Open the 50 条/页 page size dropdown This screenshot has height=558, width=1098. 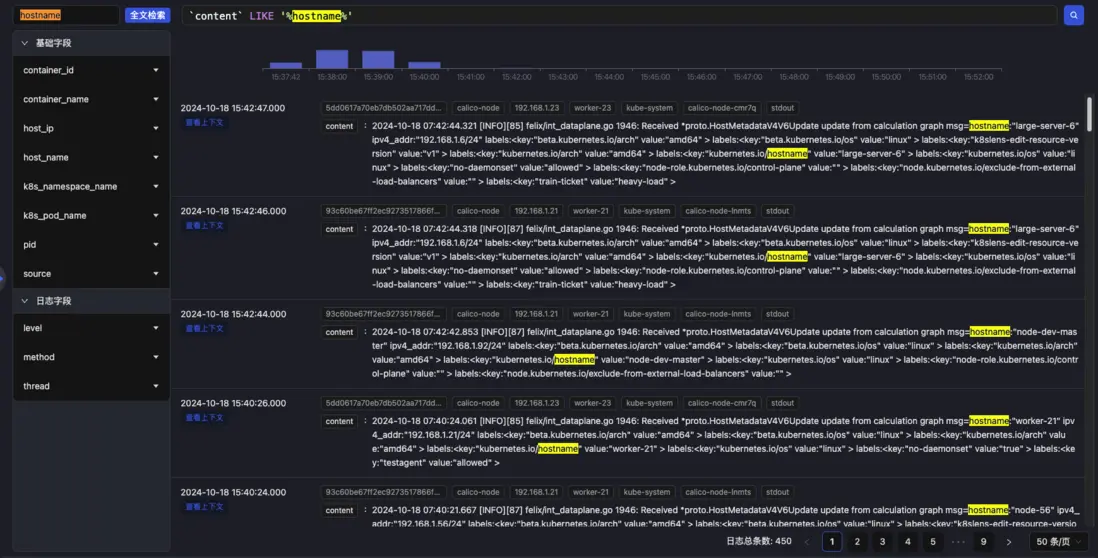(1058, 541)
